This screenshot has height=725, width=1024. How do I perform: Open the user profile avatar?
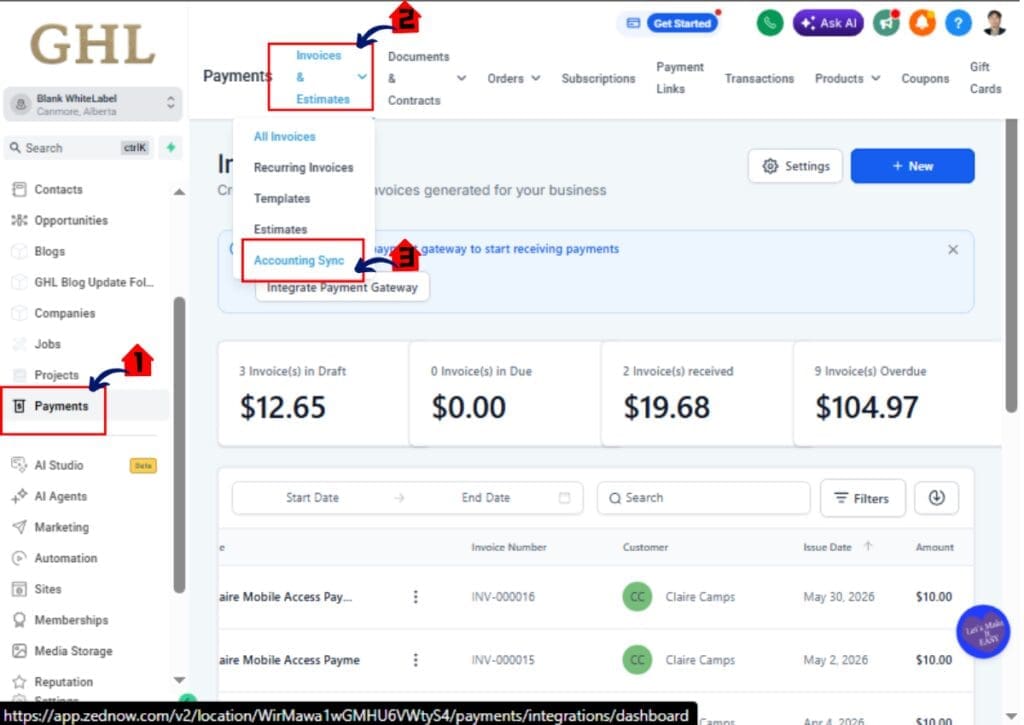point(994,24)
